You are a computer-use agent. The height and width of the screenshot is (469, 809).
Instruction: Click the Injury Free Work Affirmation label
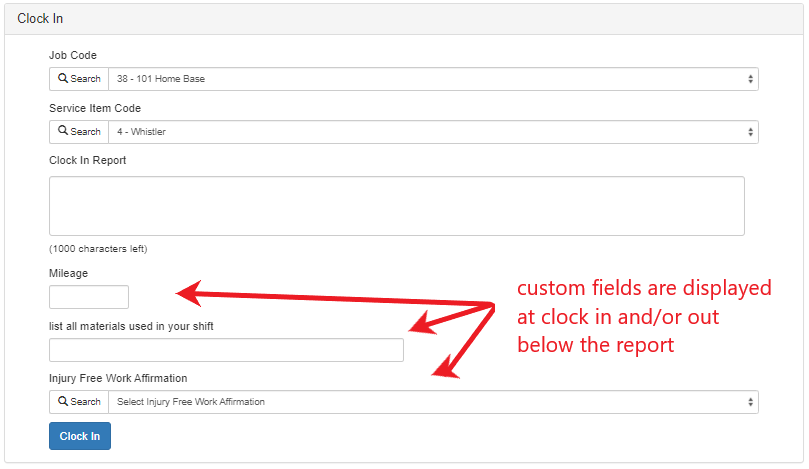(118, 378)
